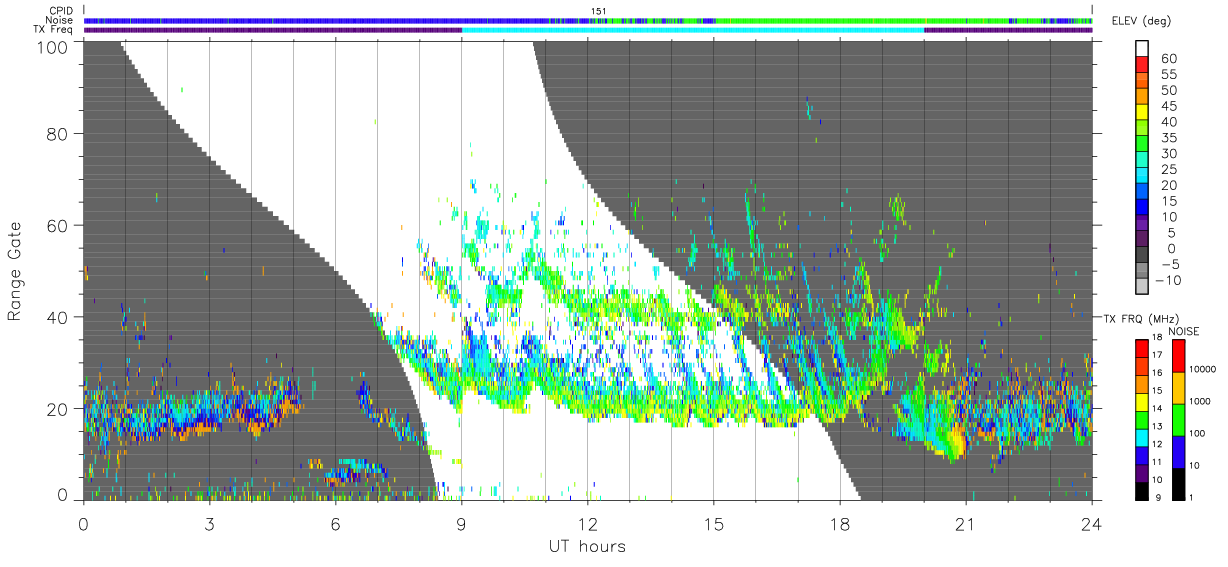Image resolution: width=1228 pixels, height=567 pixels.
Task: Click the '100' tick label on the Range Gate axis
Action: 54,47
